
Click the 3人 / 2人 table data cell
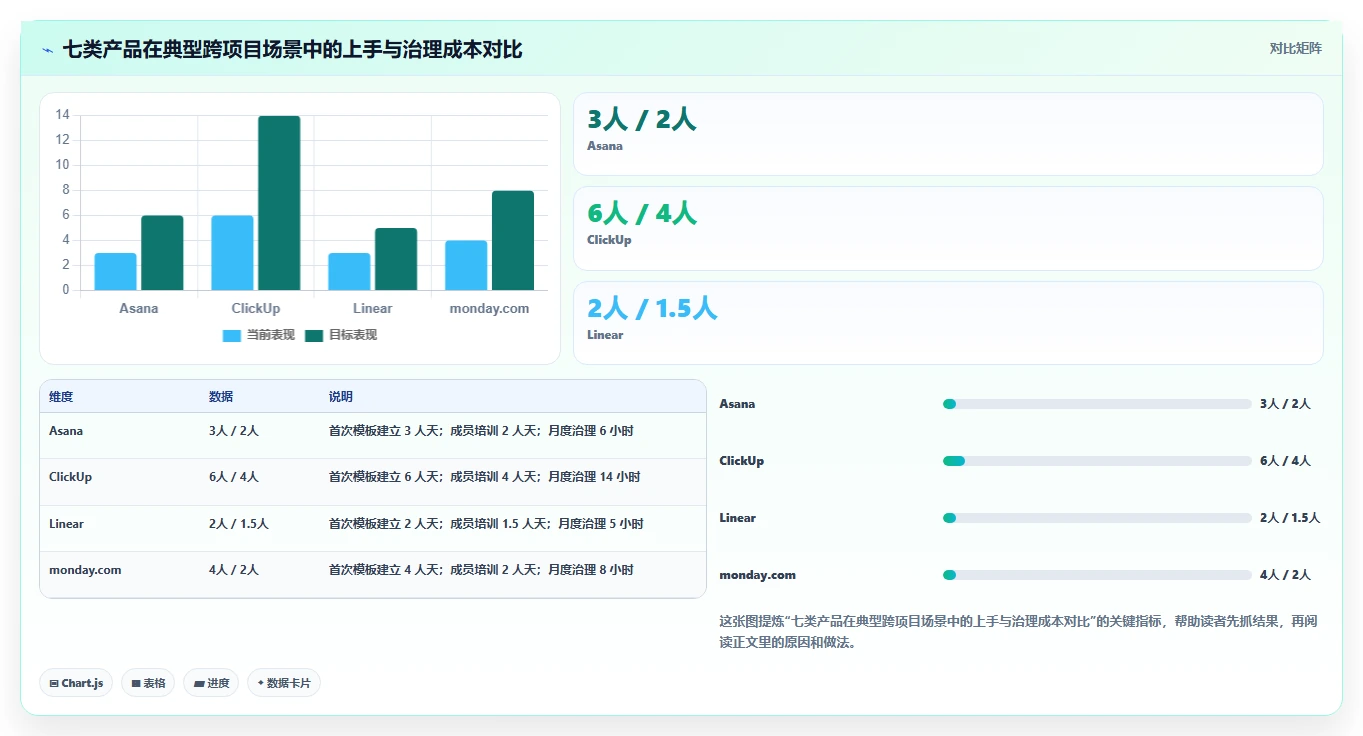(x=234, y=431)
